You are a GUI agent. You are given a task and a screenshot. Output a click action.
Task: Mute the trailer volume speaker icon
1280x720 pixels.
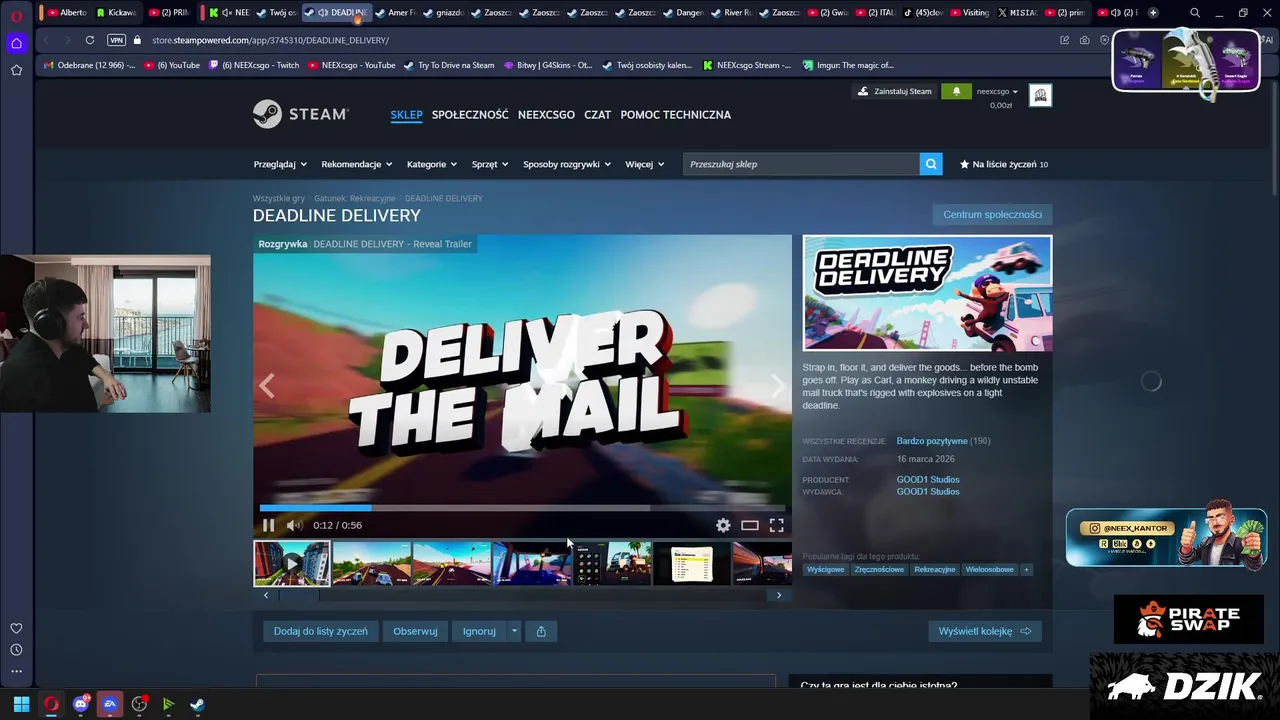[294, 525]
